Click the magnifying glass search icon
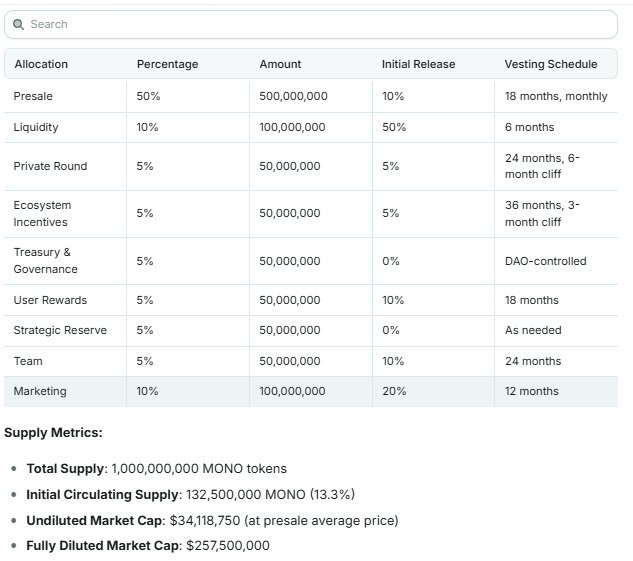This screenshot has width=633, height=561. [x=18, y=25]
